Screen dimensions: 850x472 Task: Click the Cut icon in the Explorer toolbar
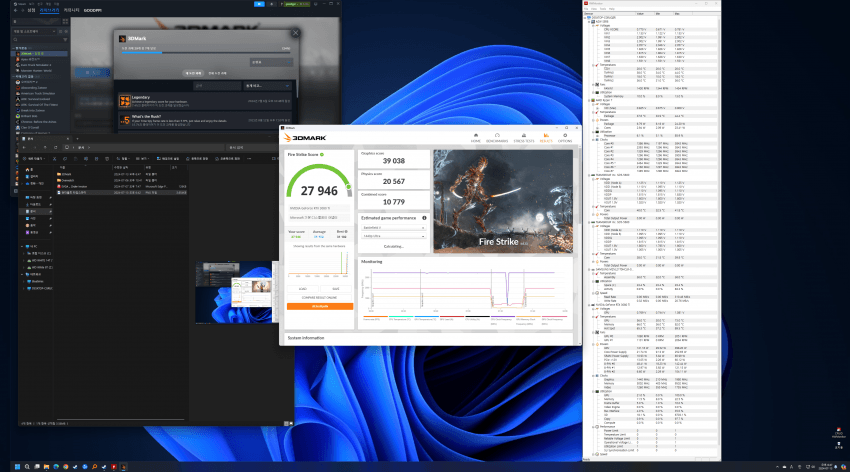[x=54, y=159]
